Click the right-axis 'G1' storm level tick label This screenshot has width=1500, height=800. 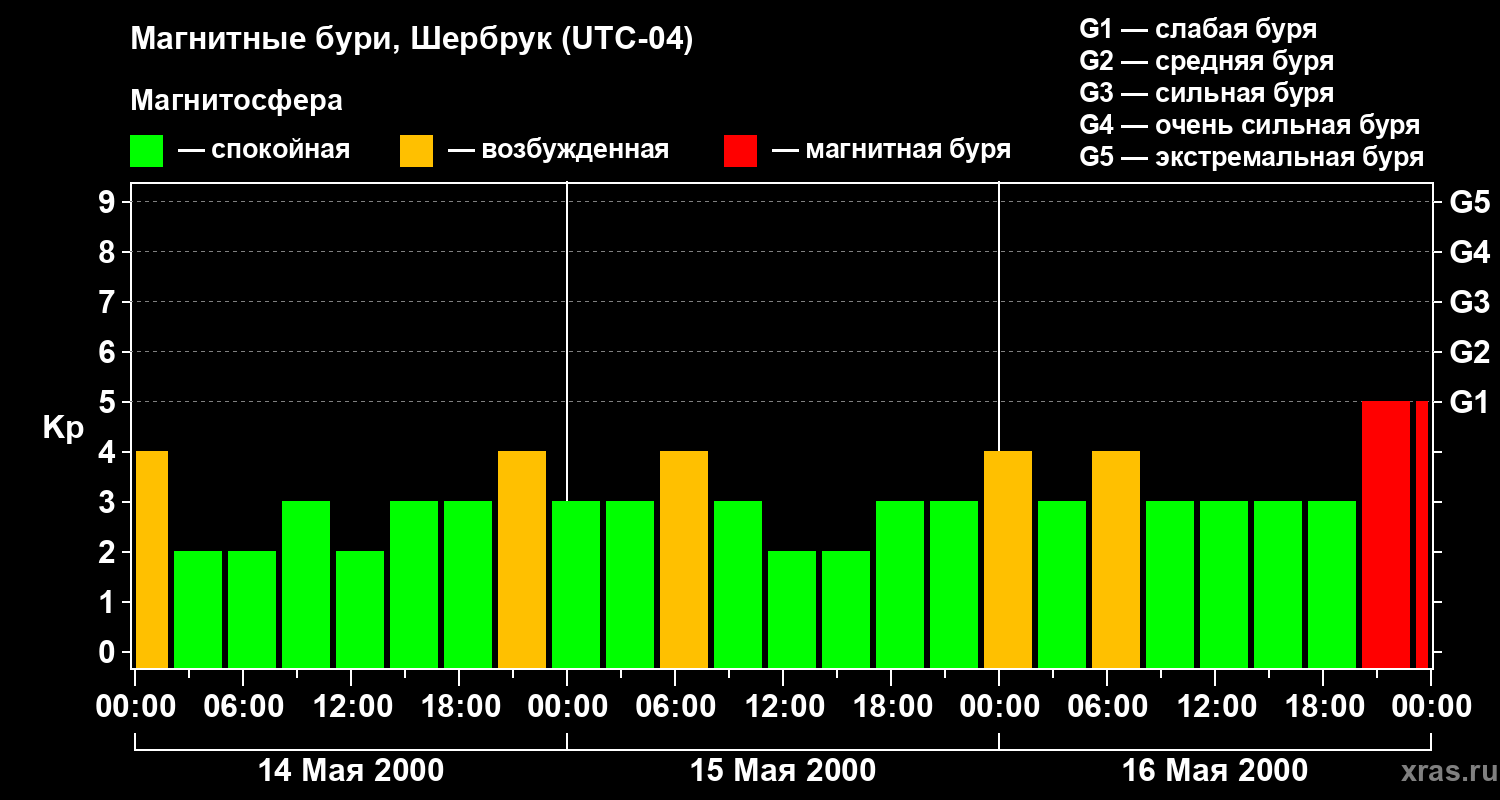click(x=1470, y=402)
